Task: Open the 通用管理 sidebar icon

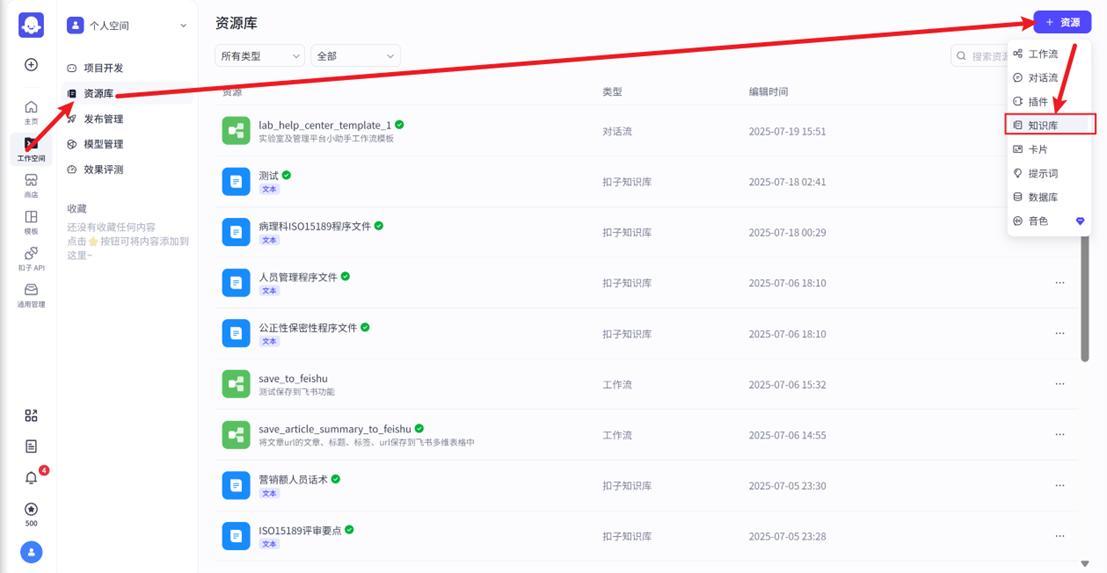Action: (31, 294)
